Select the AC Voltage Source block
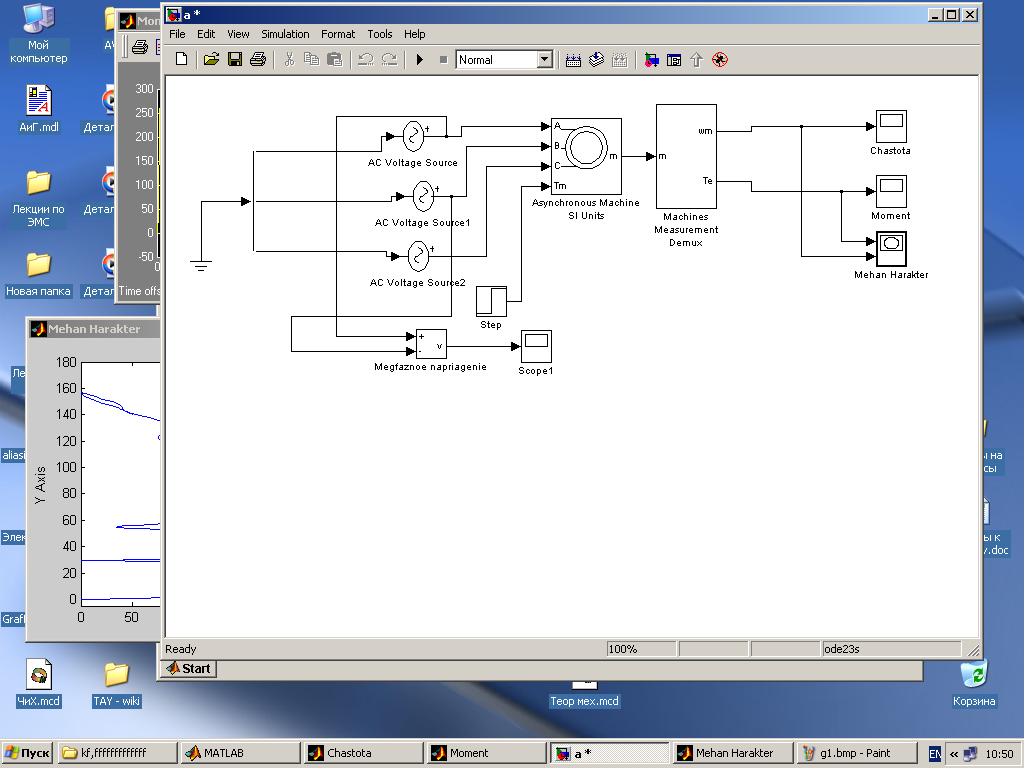The image size is (1024, 768). click(413, 136)
